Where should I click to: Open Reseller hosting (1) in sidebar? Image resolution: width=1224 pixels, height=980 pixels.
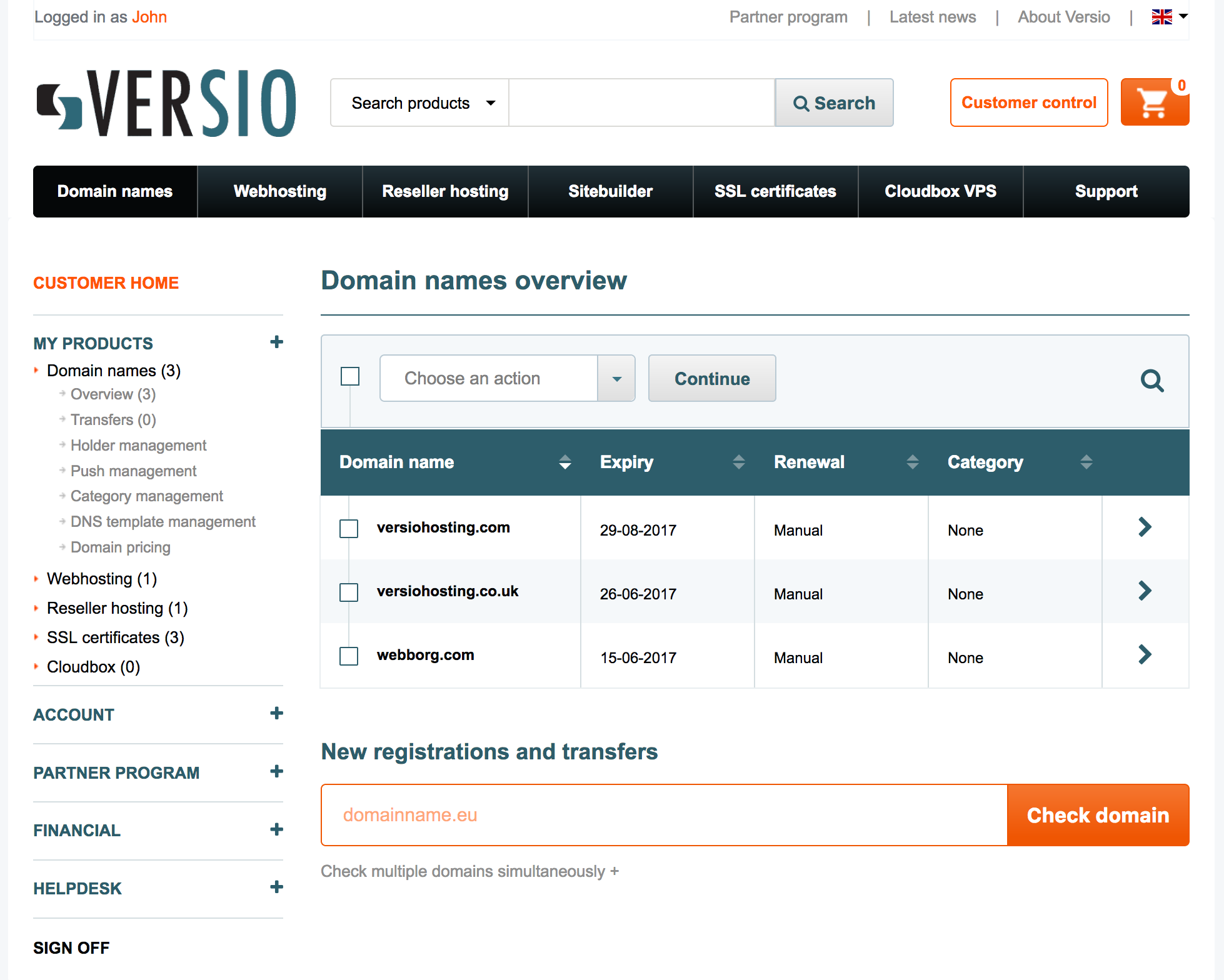pyautogui.click(x=118, y=608)
